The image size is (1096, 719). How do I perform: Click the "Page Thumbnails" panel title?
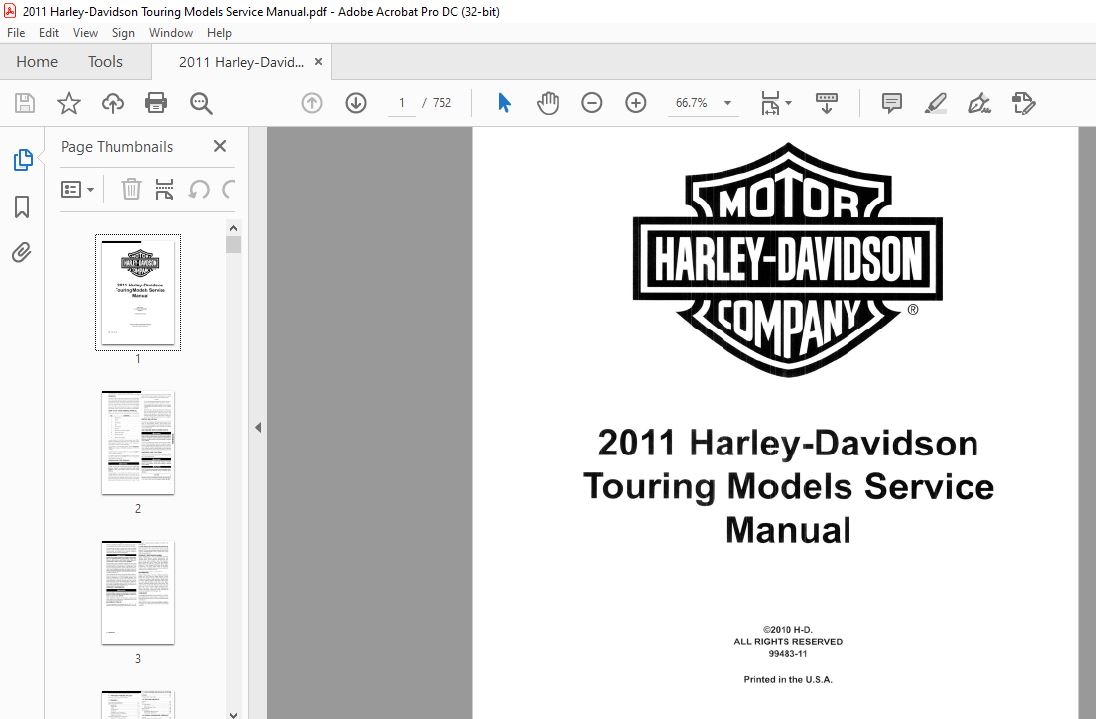tap(117, 147)
